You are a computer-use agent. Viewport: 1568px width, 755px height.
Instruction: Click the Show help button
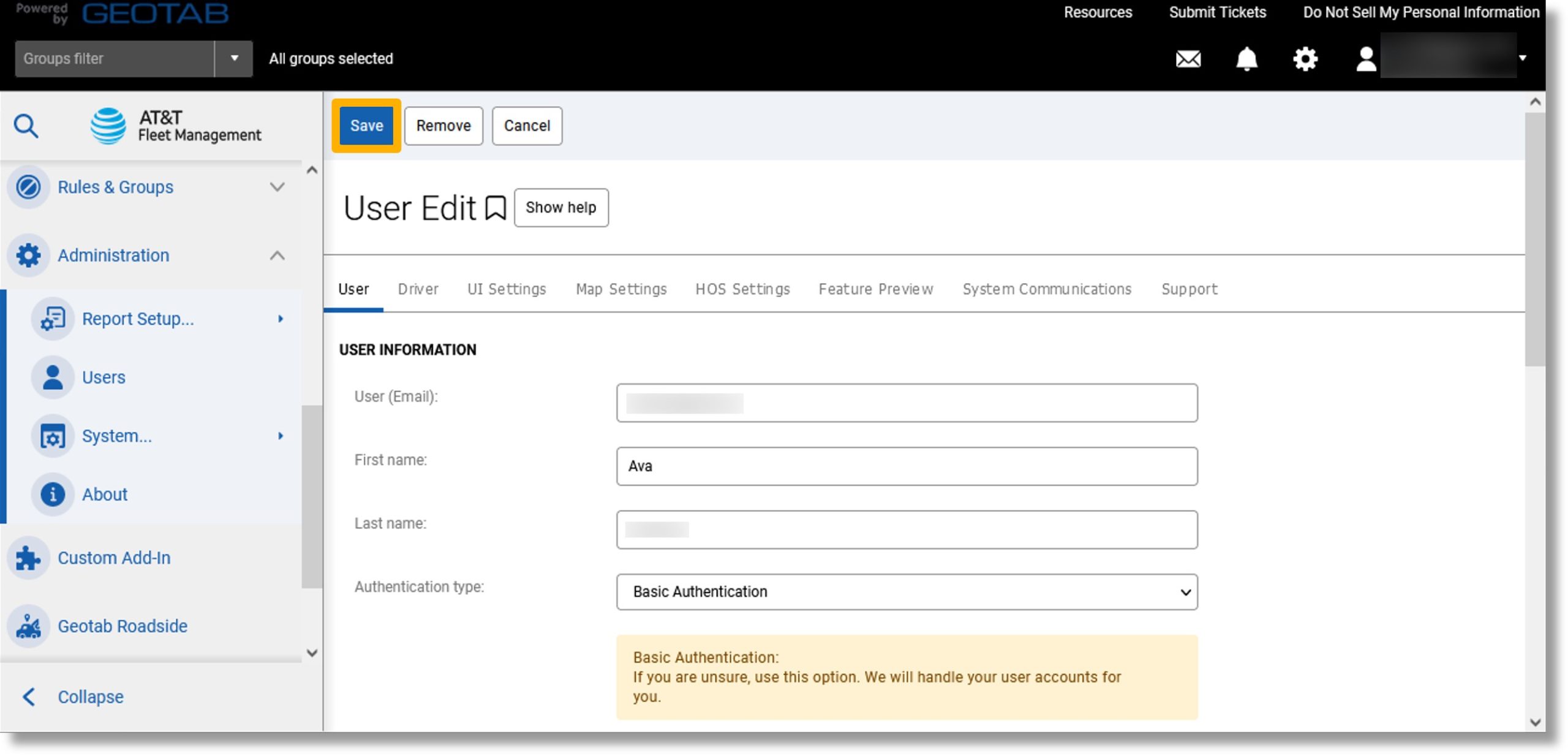coord(561,207)
